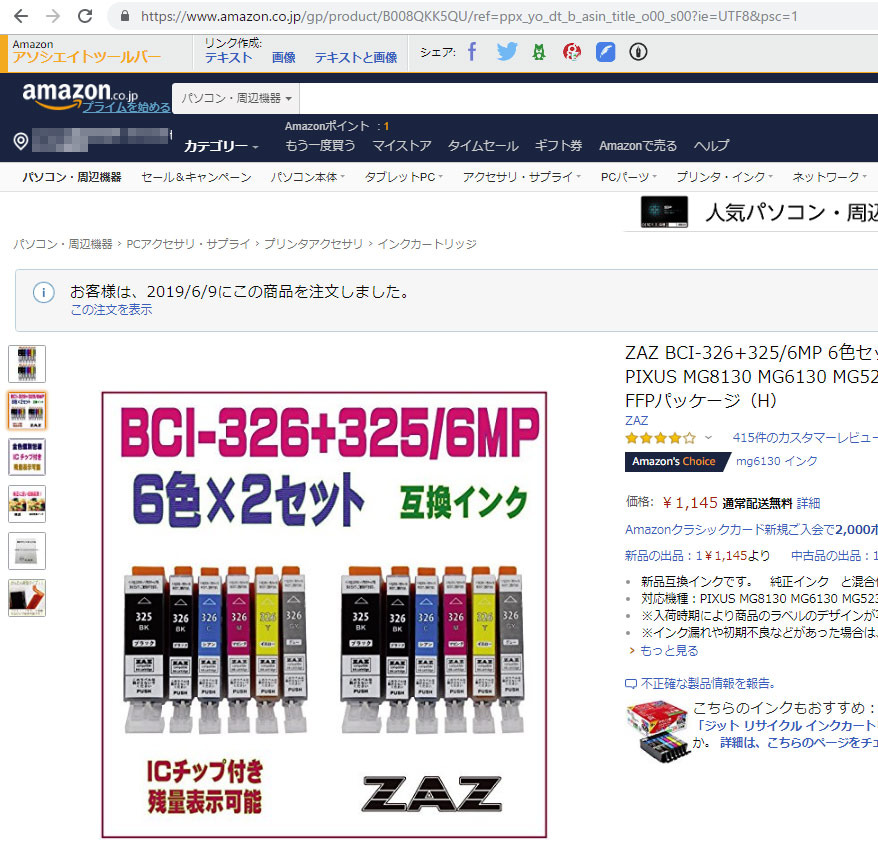Screen dimensions: 878x857
Task: Expand the タブレットPC submenu
Action: click(404, 177)
